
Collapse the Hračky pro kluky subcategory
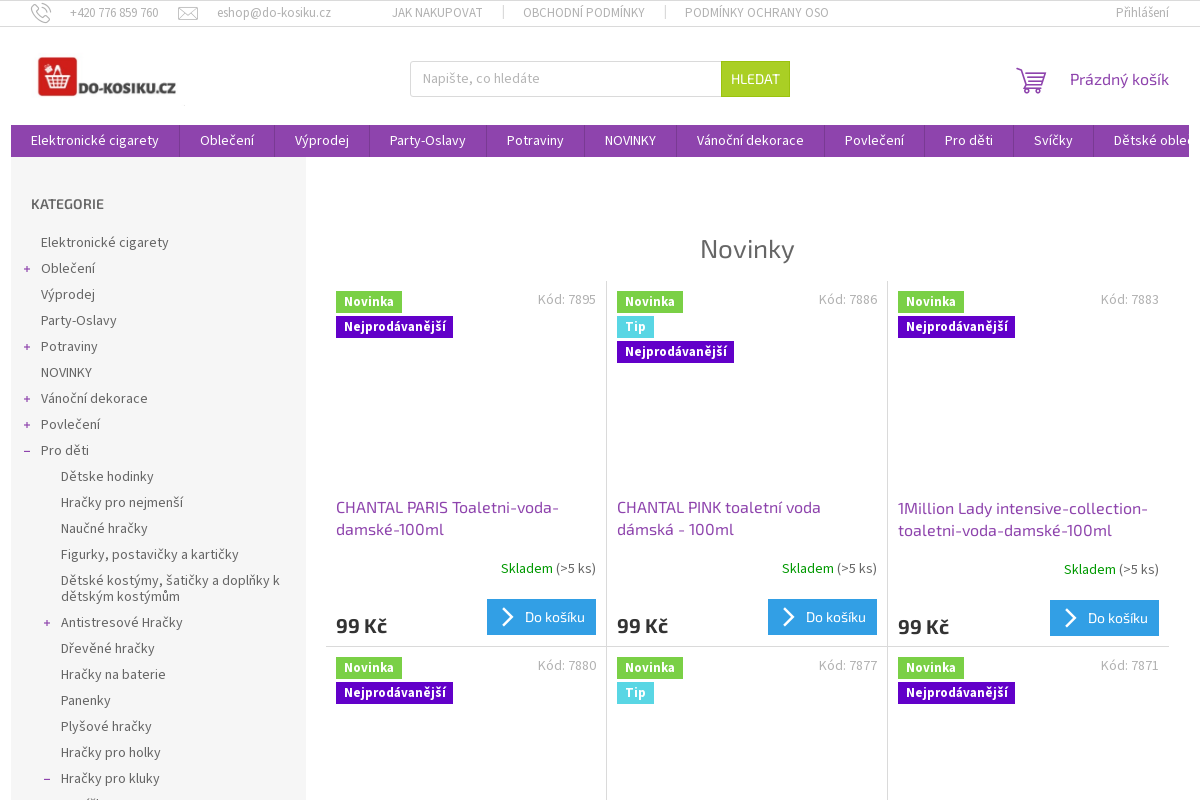click(x=47, y=779)
